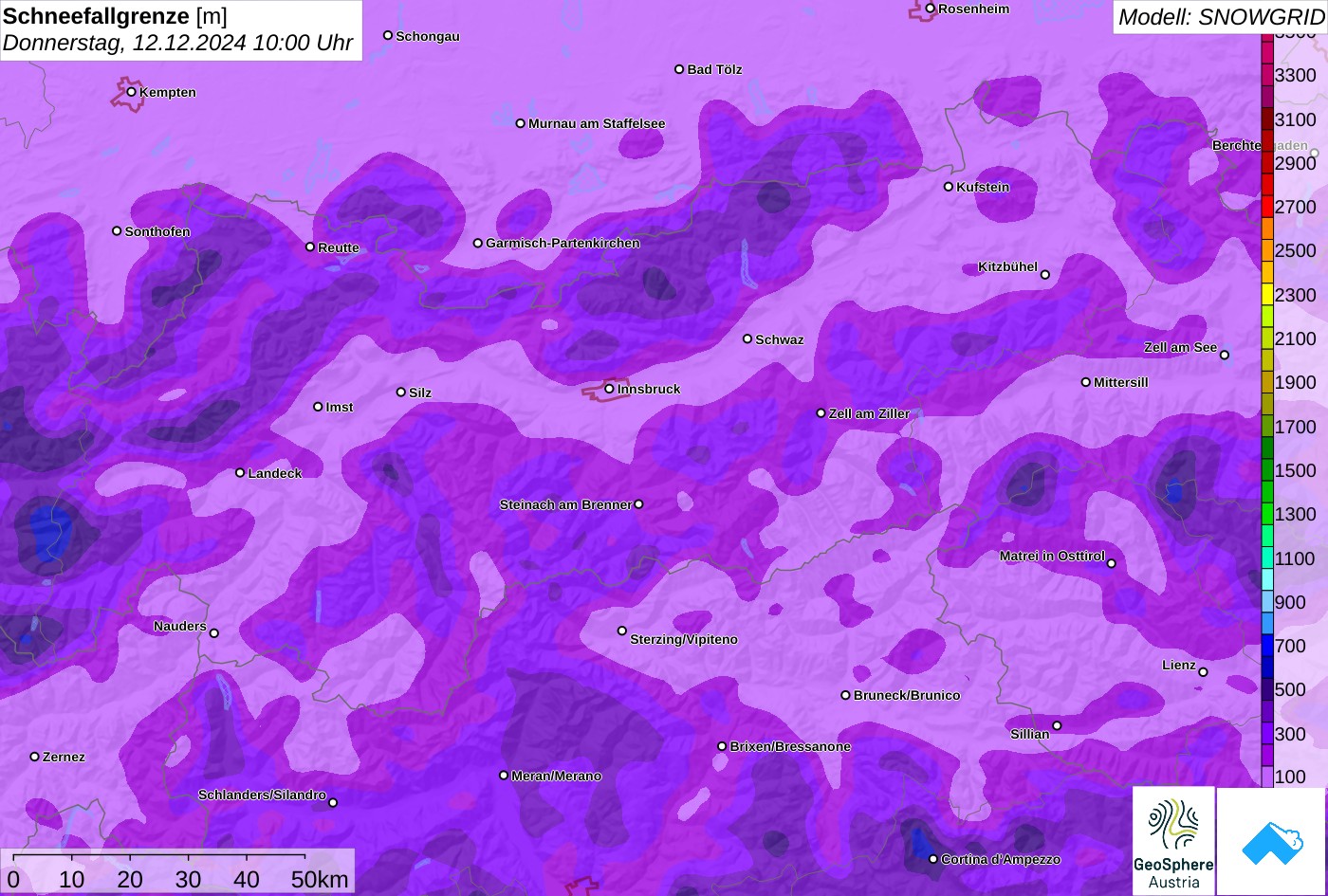This screenshot has width=1328, height=896.
Task: Click the Modell: SNOWGRID label
Action: pos(1220,16)
